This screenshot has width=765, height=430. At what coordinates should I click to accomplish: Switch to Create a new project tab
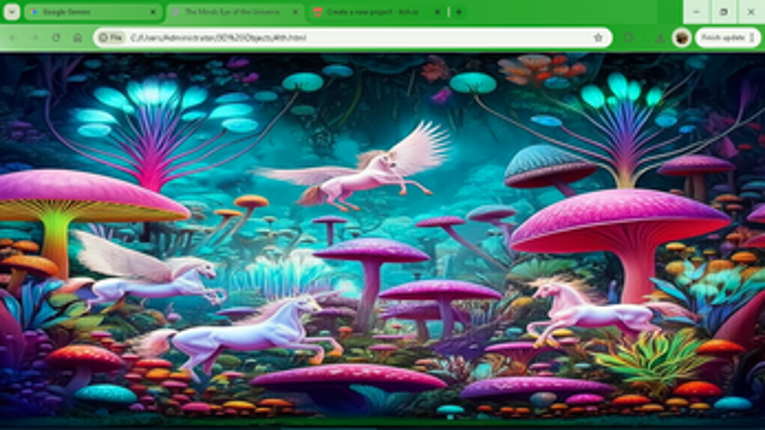[x=370, y=12]
